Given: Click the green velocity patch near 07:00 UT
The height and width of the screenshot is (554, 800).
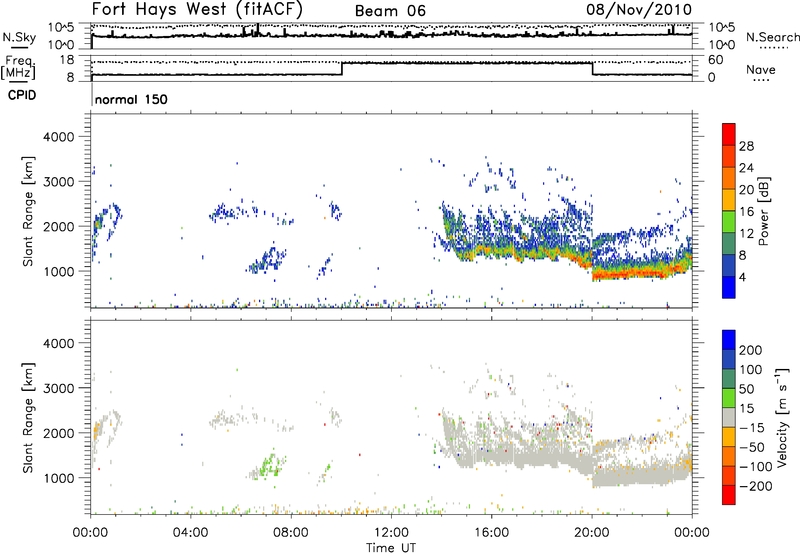Looking at the screenshot, I should pos(268,464).
